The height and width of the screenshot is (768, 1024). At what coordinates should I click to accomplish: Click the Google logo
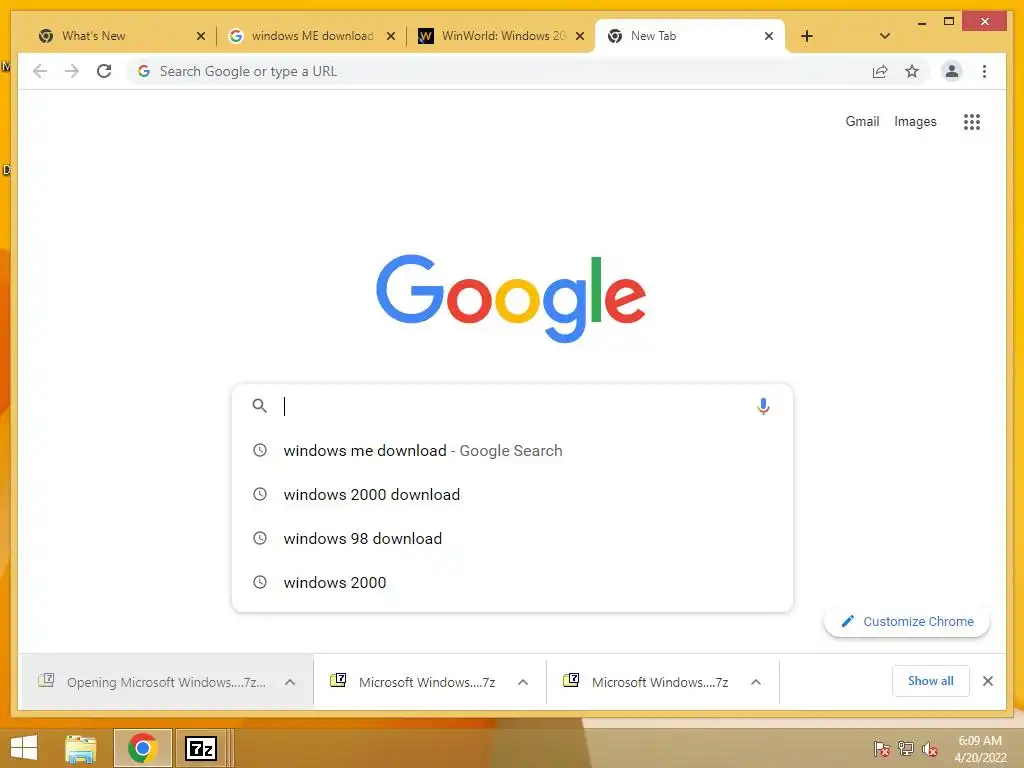pyautogui.click(x=511, y=298)
